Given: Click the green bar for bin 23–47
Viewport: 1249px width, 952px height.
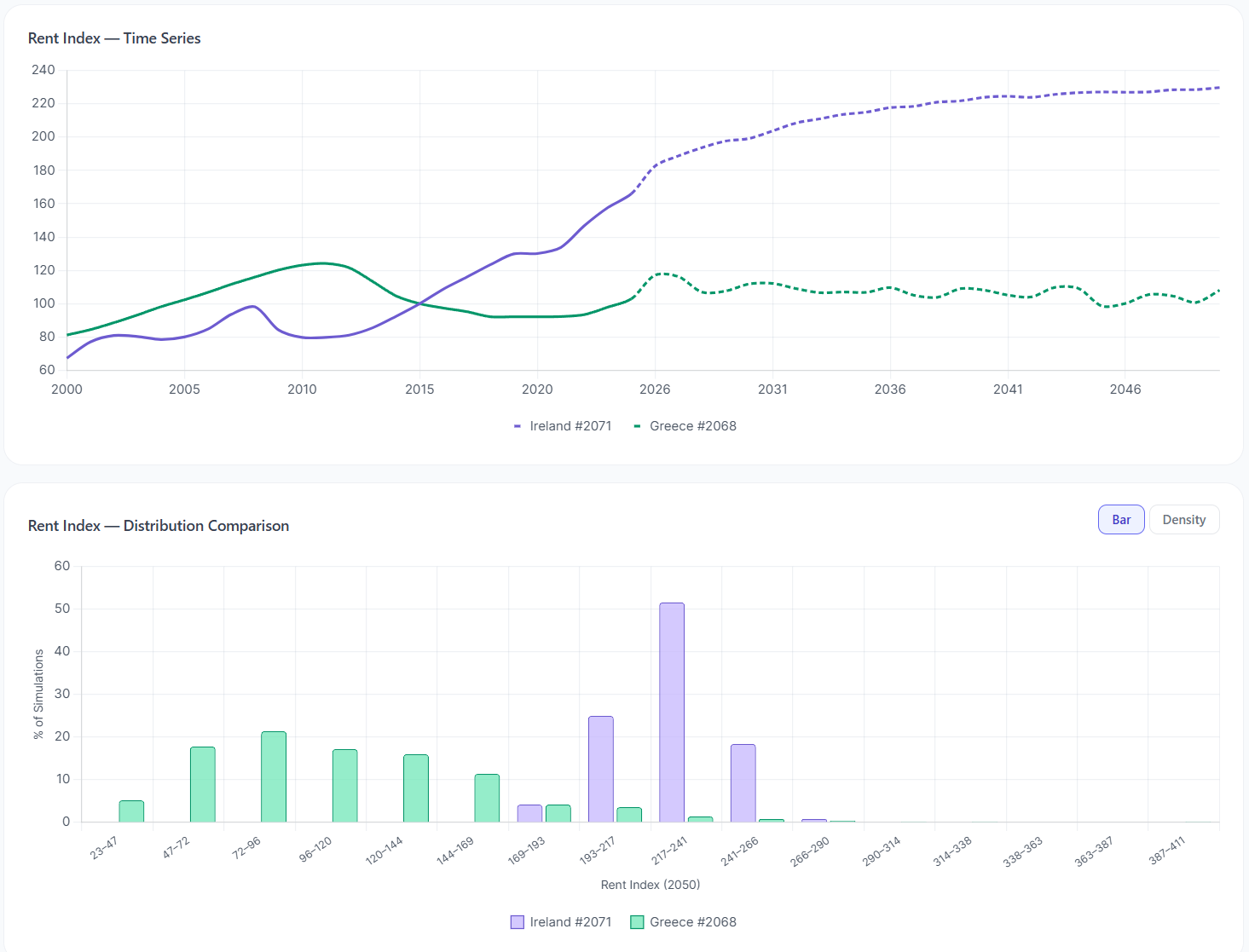Looking at the screenshot, I should click(130, 810).
